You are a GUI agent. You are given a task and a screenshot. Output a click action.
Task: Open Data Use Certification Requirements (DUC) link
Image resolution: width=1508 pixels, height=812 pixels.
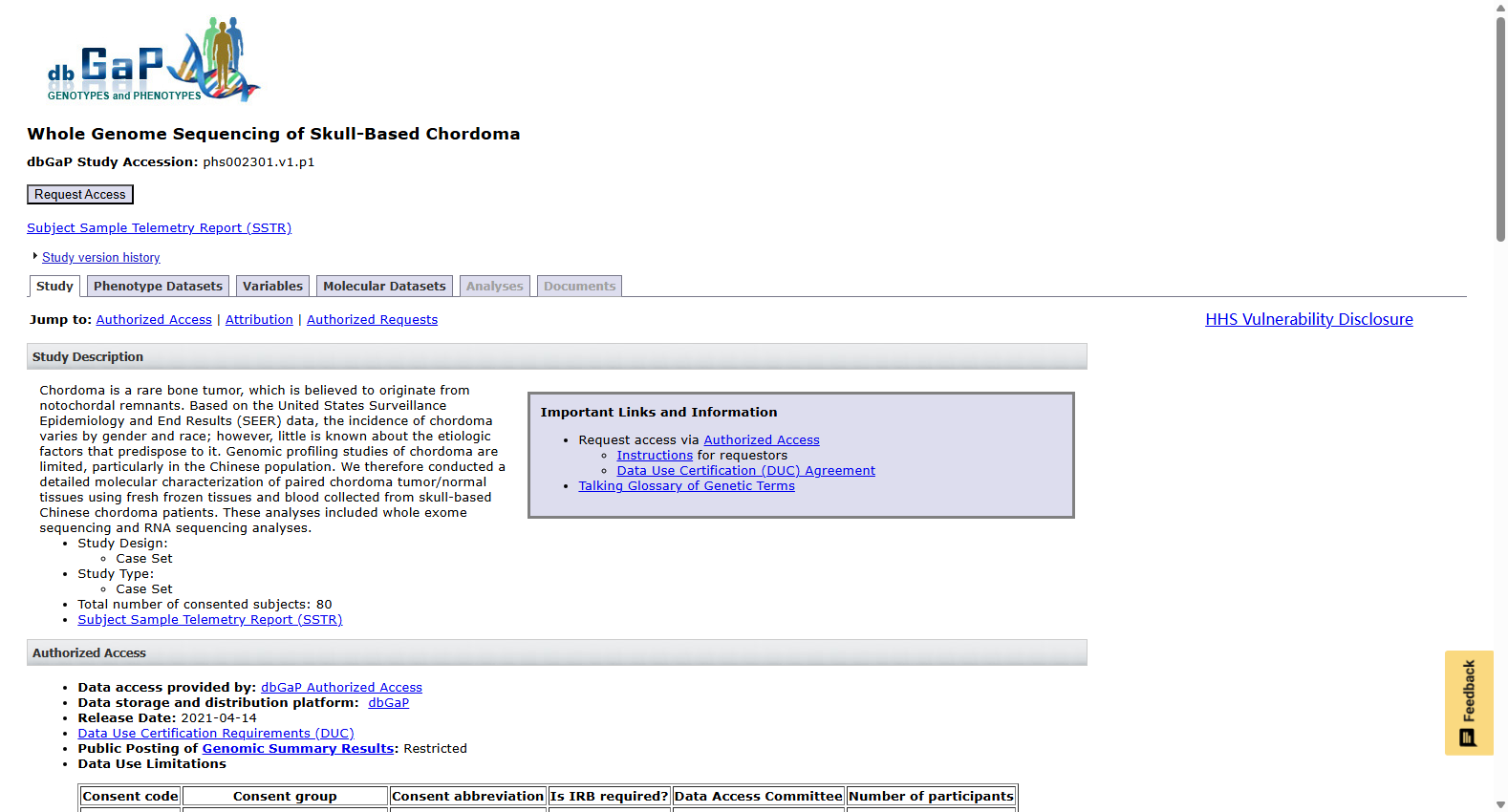pyautogui.click(x=215, y=734)
